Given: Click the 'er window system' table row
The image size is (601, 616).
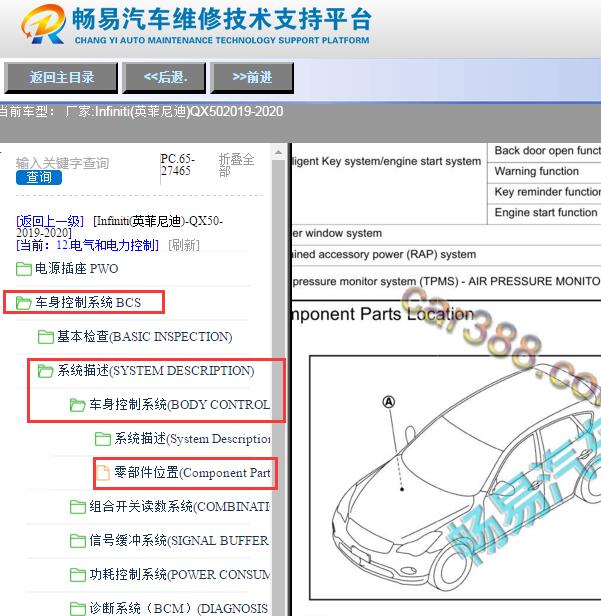Looking at the screenshot, I should (x=446, y=233).
